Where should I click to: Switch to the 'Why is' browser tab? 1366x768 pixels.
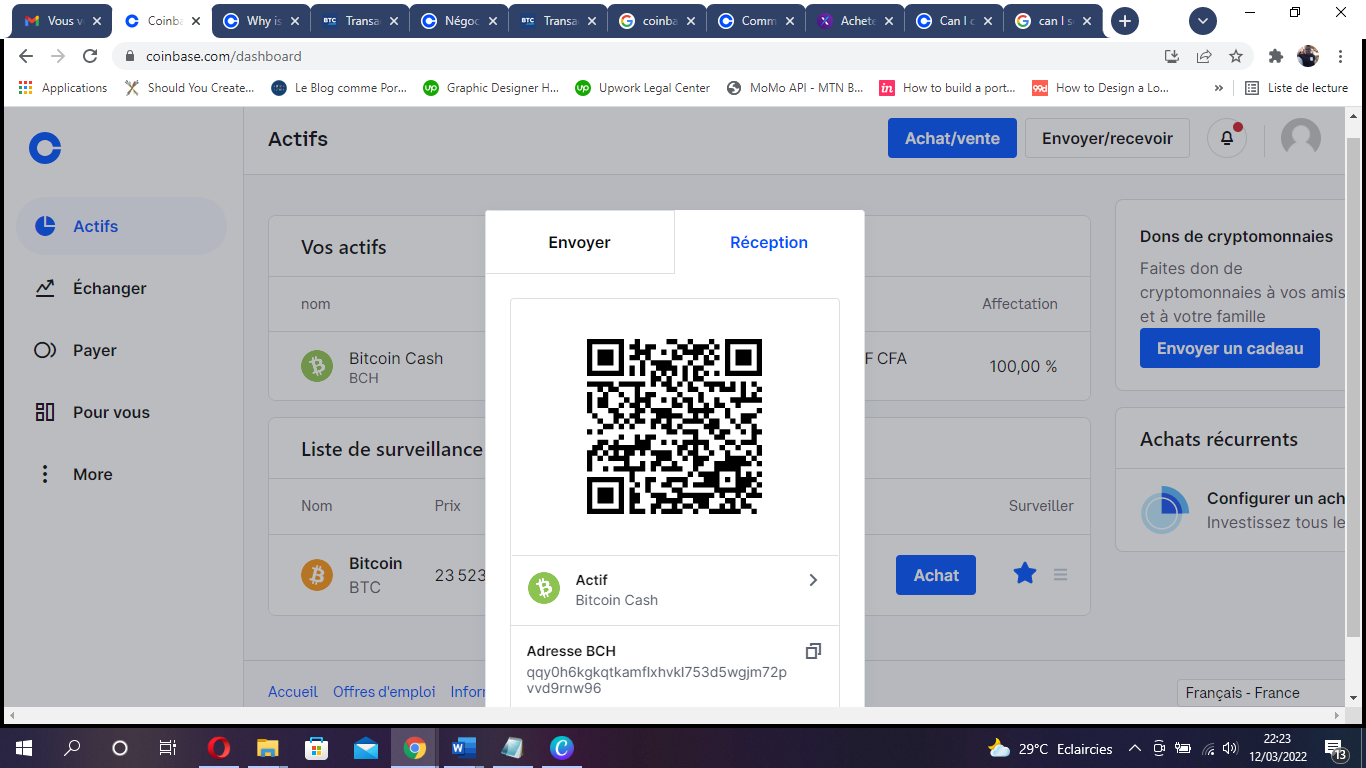coord(260,21)
